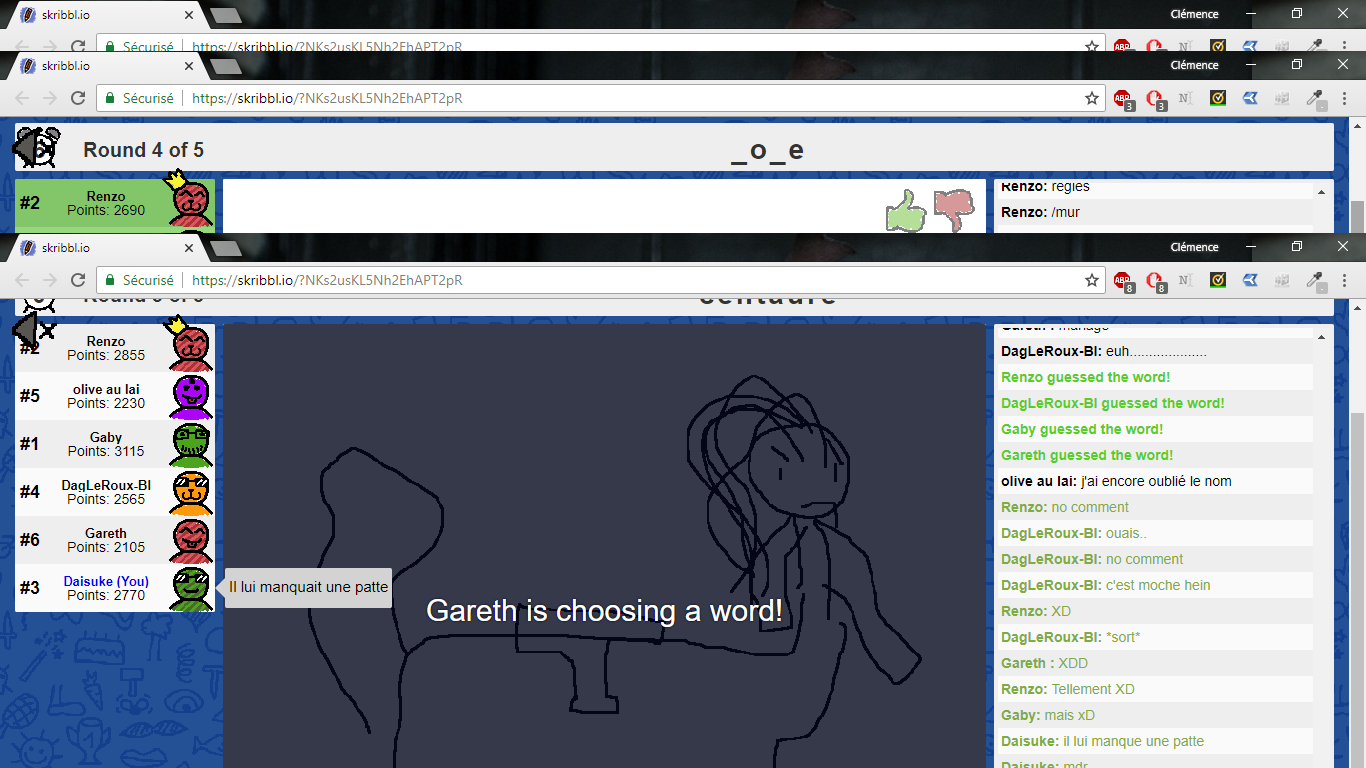Image resolution: width=1366 pixels, height=768 pixels.
Task: Close the skribbl.io tab in front window
Action: tap(187, 247)
